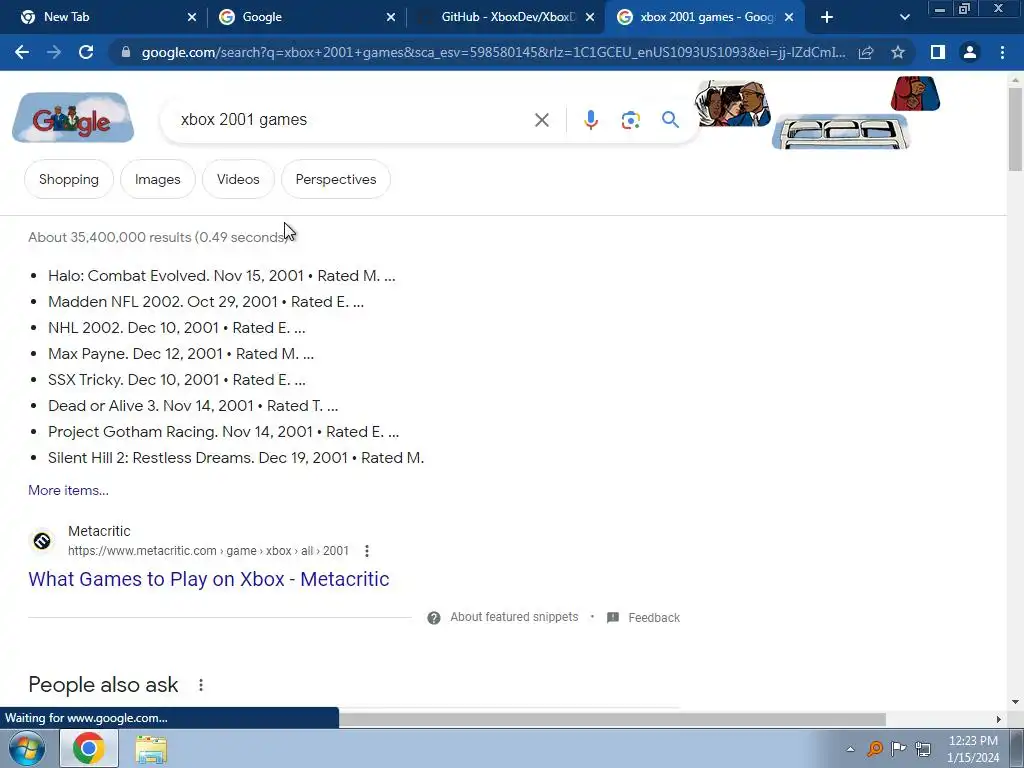This screenshot has width=1024, height=768.
Task: Click into the search query field
Action: tap(353, 120)
